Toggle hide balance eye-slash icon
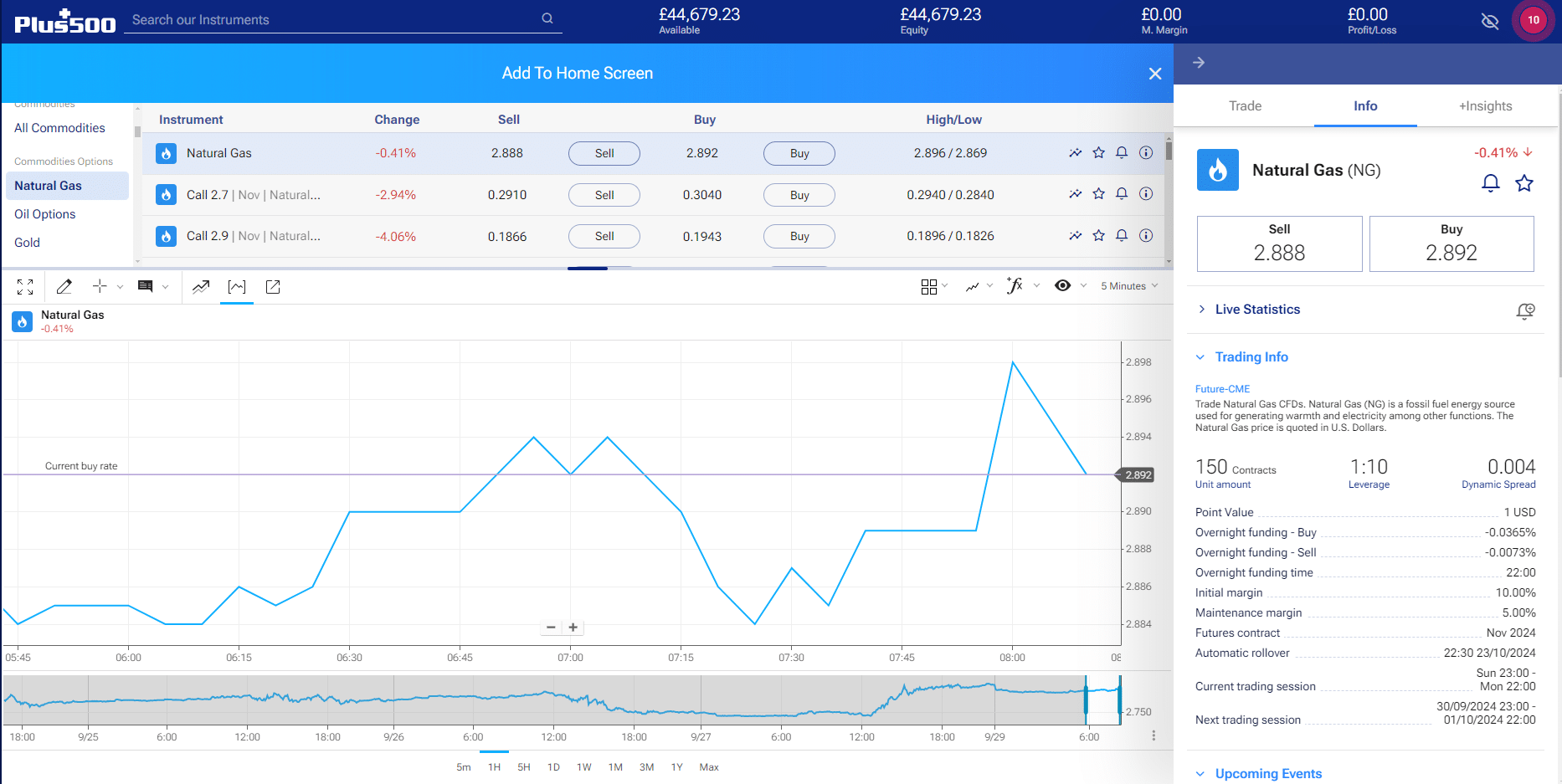This screenshot has width=1562, height=784. click(x=1490, y=21)
